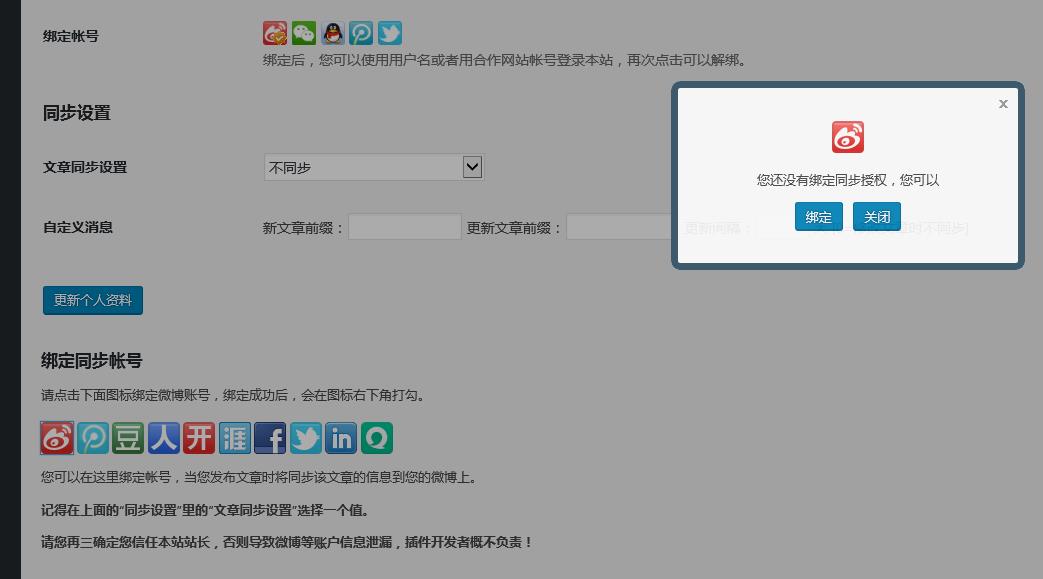Image resolution: width=1043 pixels, height=579 pixels.
Task: Bind the Facebook sync account icon
Action: click(x=270, y=438)
